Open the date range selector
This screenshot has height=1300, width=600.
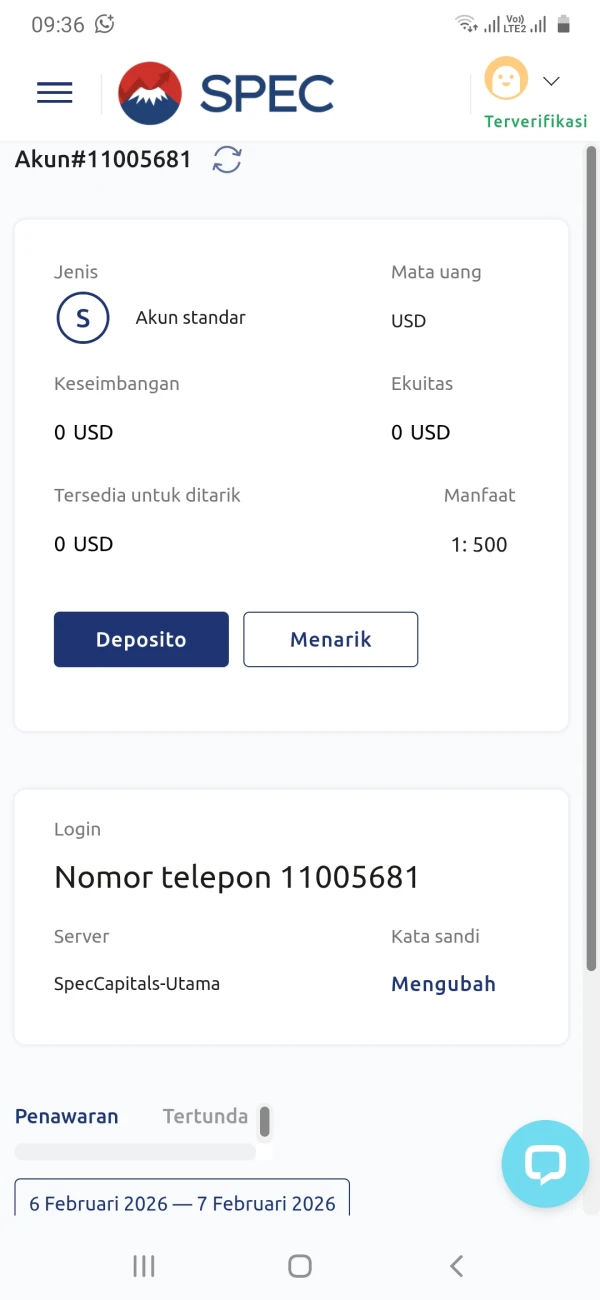coord(182,1201)
